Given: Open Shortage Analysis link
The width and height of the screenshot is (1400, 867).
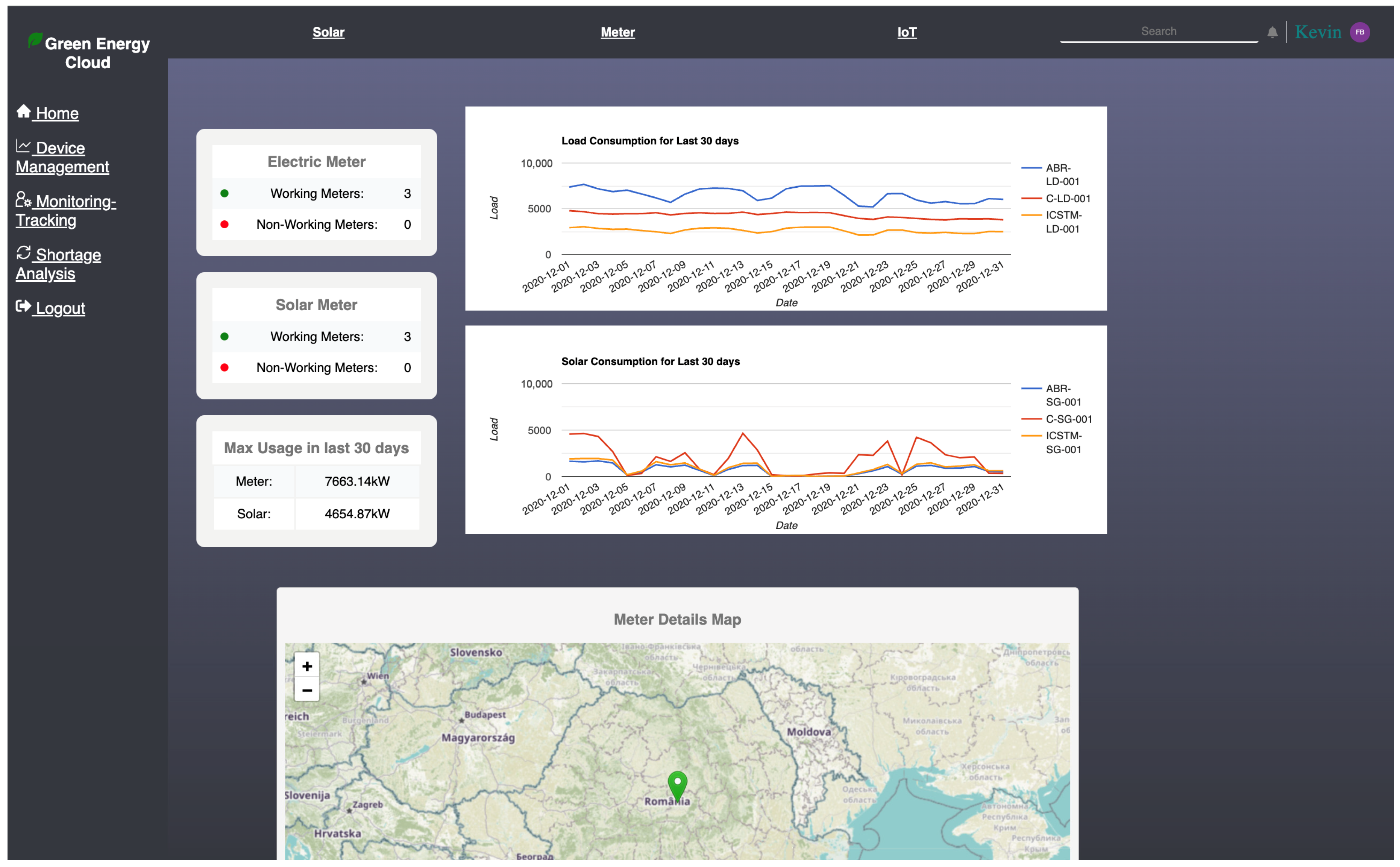Looking at the screenshot, I should tap(58, 264).
